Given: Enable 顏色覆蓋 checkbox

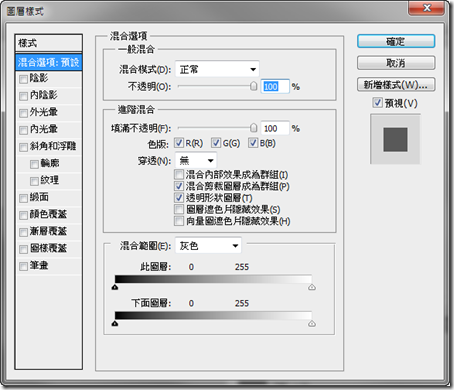Looking at the screenshot, I should coord(23,215).
